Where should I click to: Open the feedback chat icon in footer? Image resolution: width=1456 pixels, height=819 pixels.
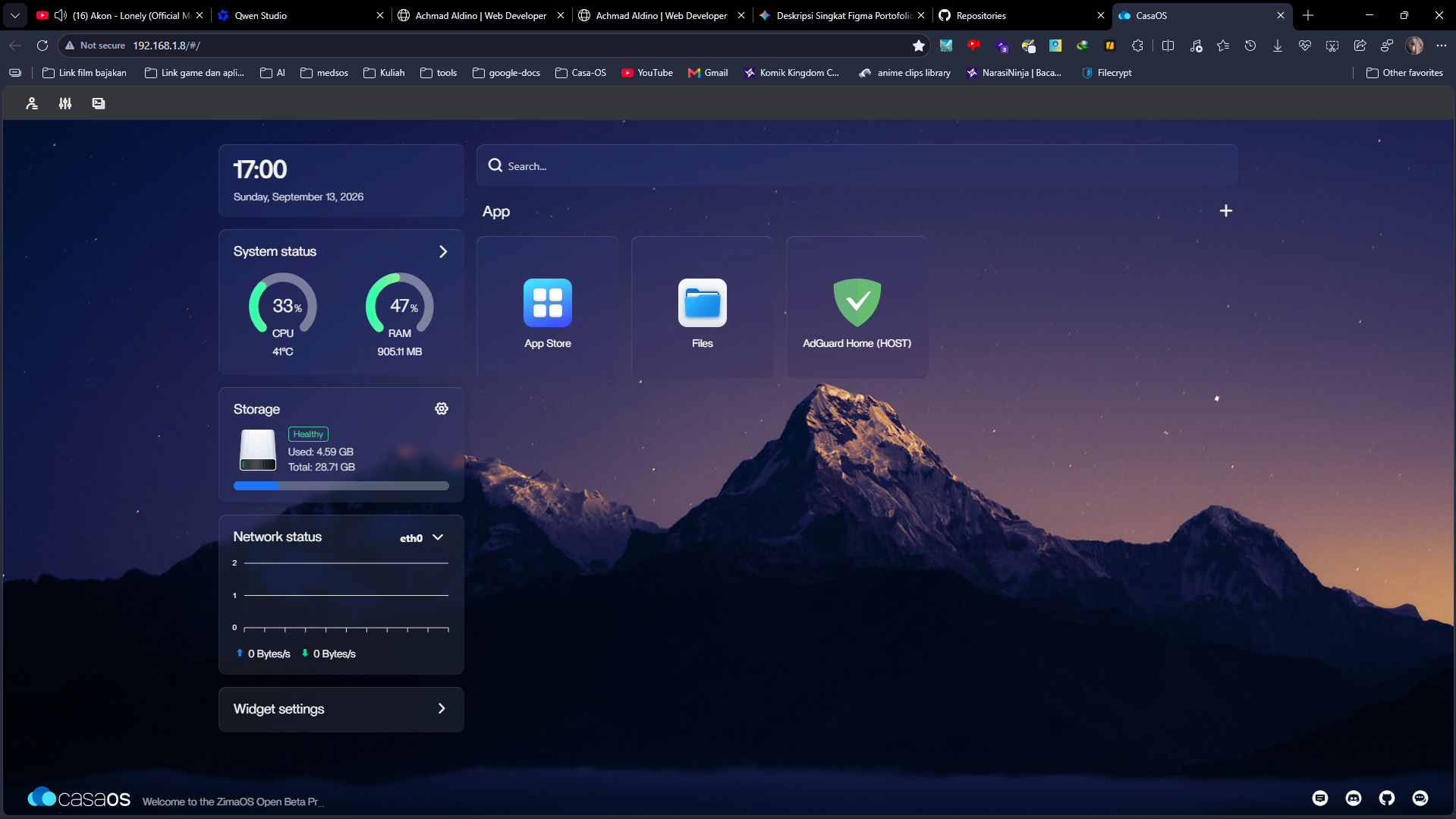point(1320,798)
